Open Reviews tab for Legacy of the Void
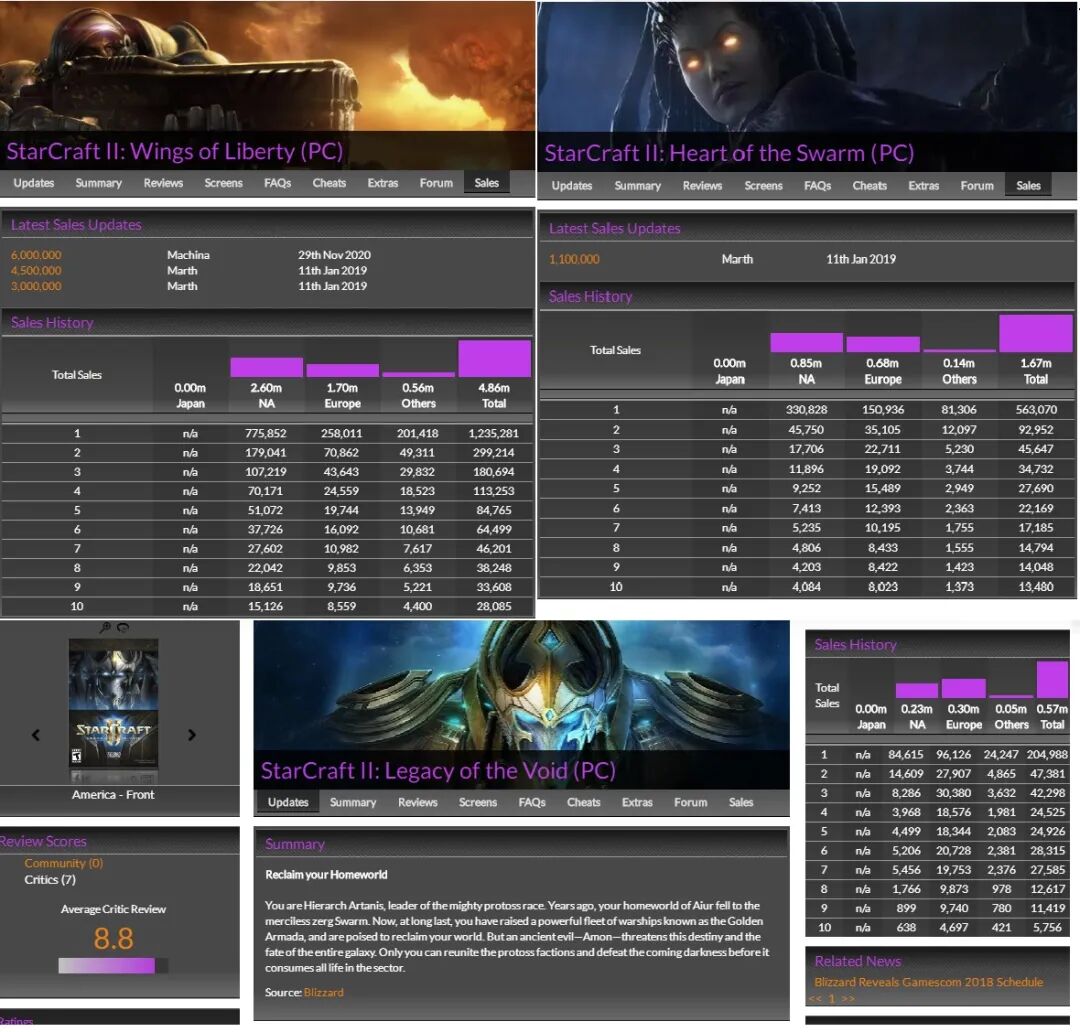 point(417,802)
